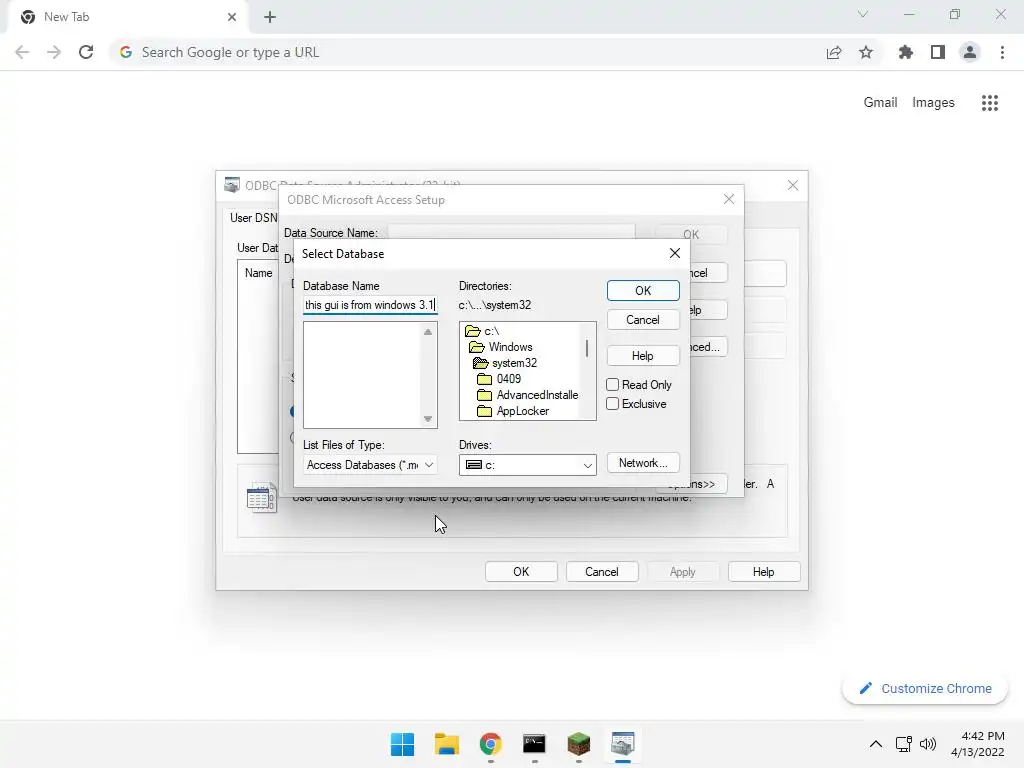Open Command Prompt taskbar icon
This screenshot has width=1024, height=768.
[x=534, y=744]
